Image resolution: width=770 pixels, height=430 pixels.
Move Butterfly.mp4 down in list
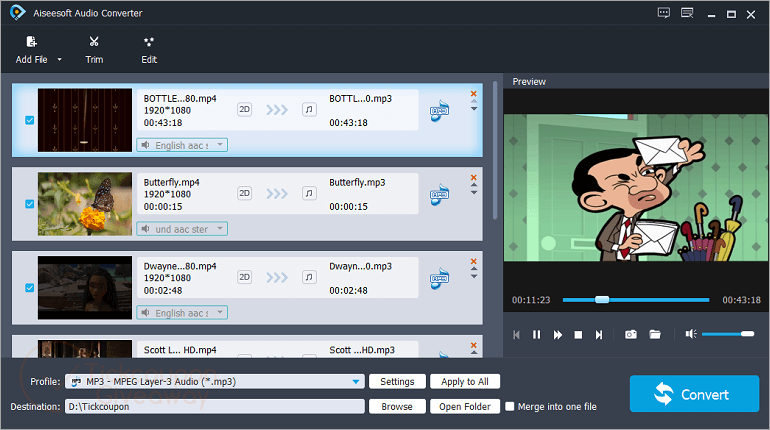[474, 192]
